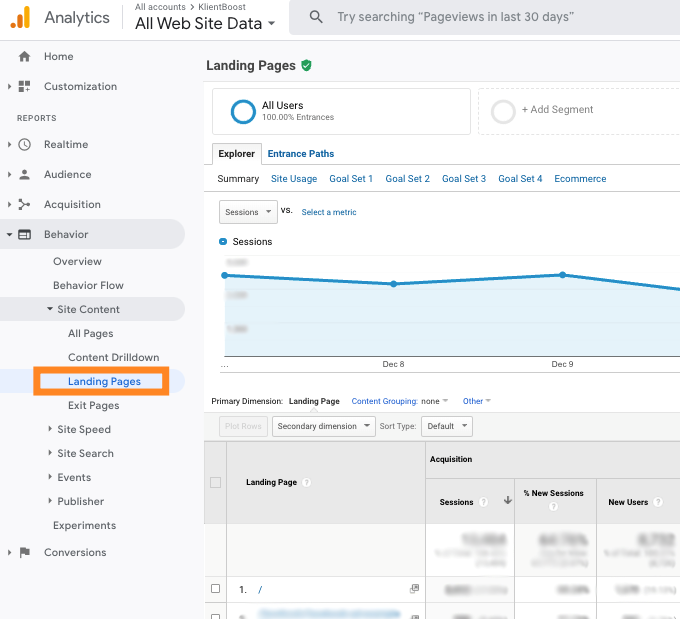Open the Sessions metric dropdown
Screen dimensions: 680x619
point(247,212)
